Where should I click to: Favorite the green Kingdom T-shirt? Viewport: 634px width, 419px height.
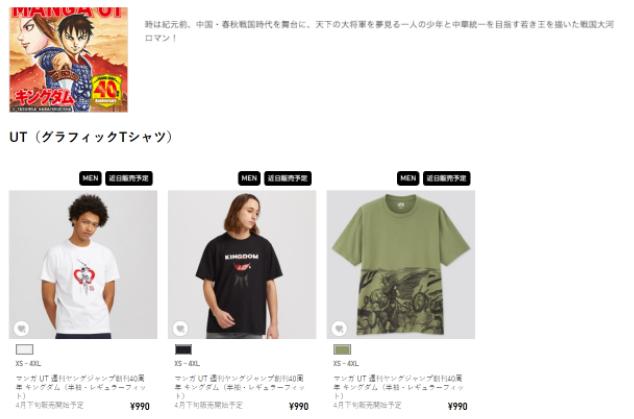click(339, 328)
